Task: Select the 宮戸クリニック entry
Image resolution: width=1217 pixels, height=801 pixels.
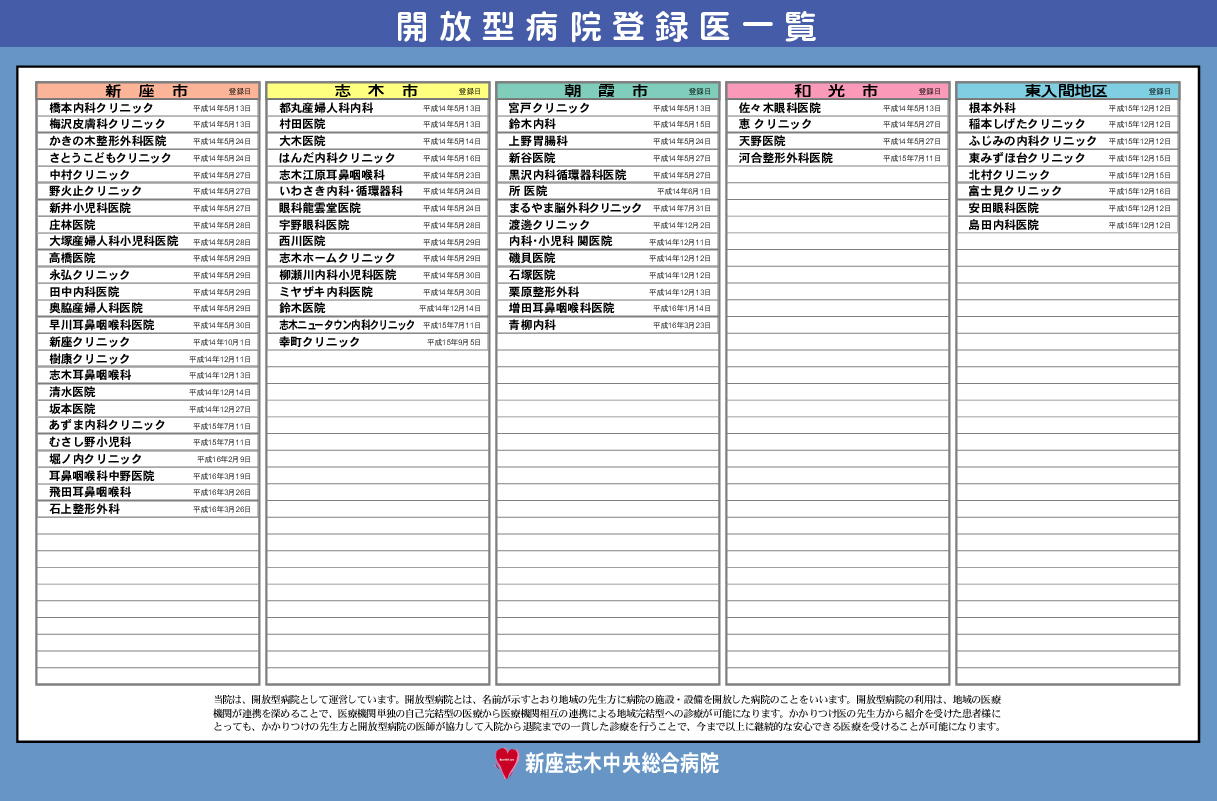Action: (x=607, y=108)
